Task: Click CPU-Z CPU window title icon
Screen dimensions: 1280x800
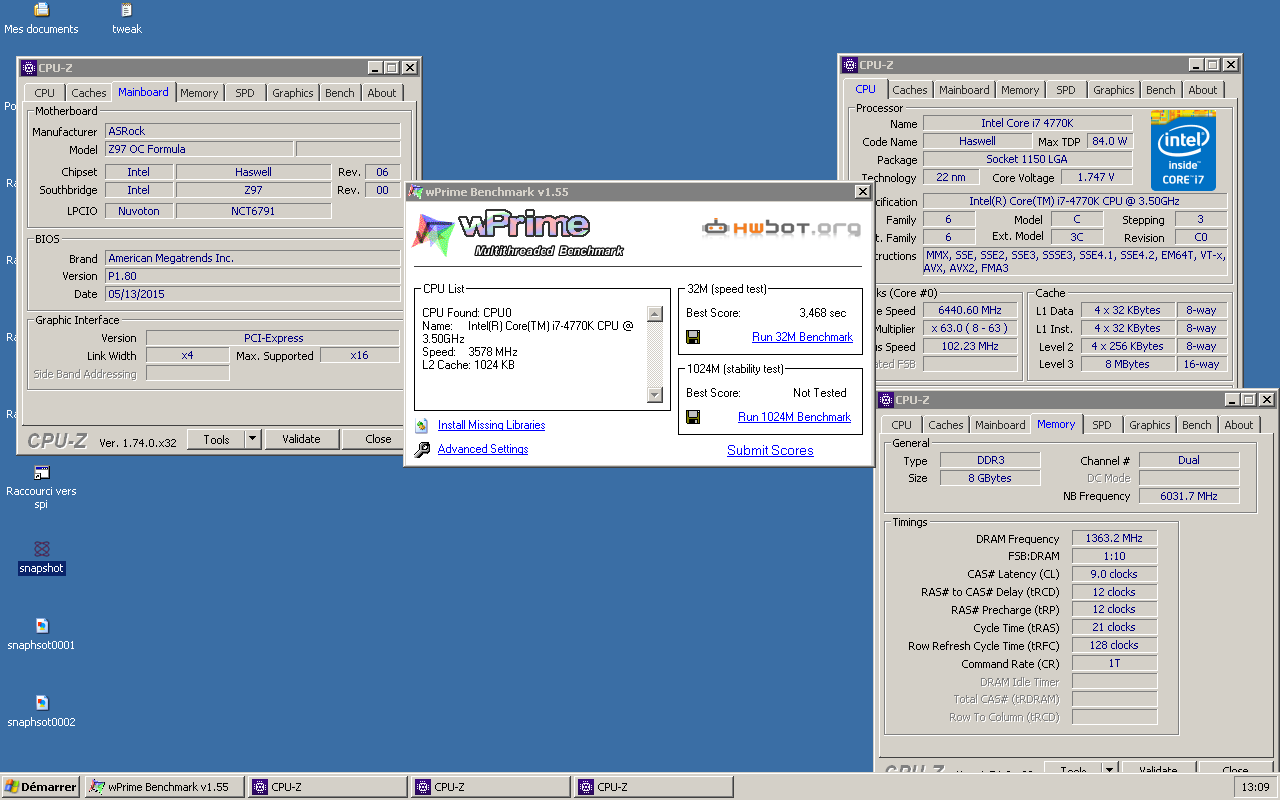Action: click(849, 65)
